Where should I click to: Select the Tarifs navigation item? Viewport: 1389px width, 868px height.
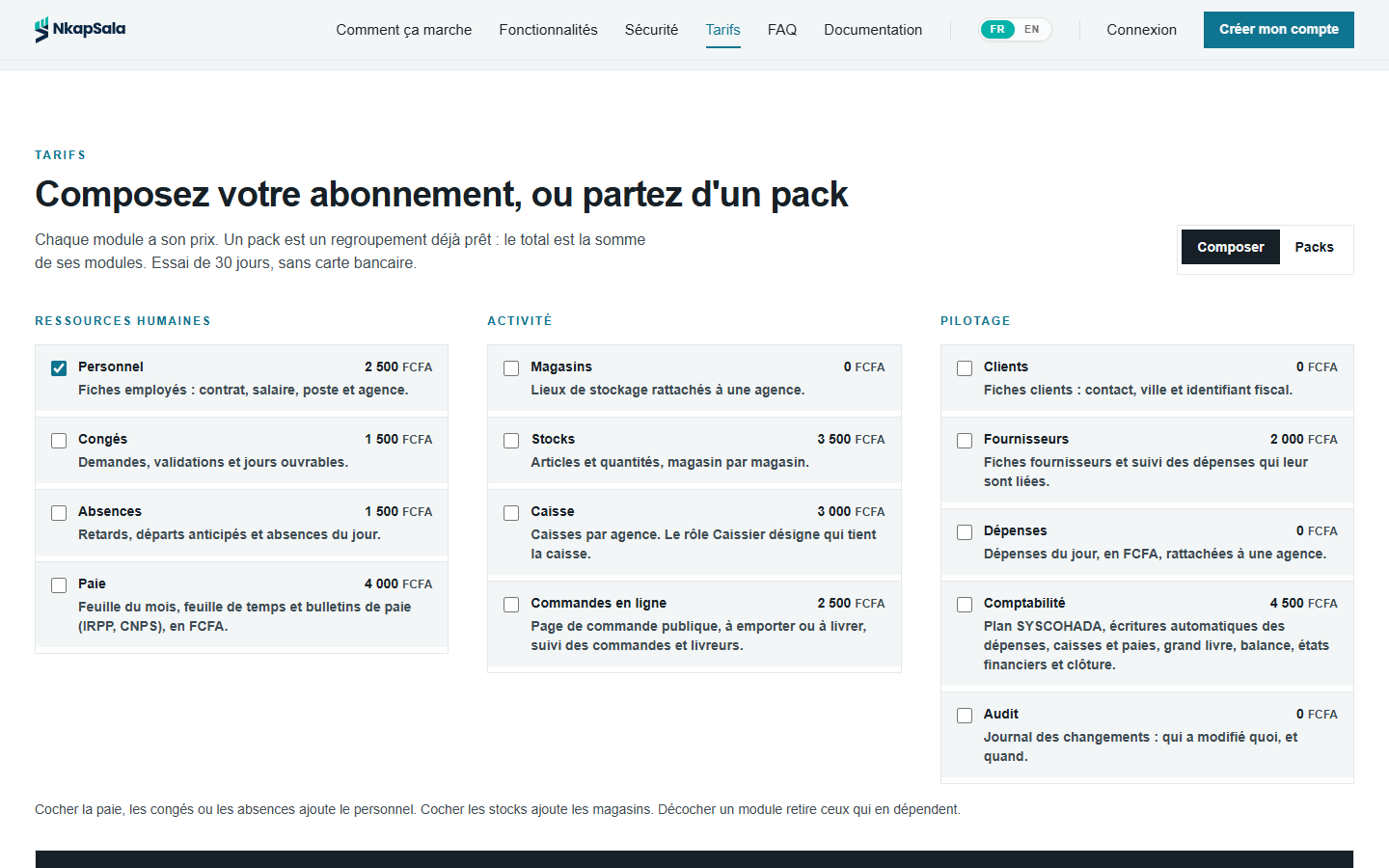[x=722, y=30]
